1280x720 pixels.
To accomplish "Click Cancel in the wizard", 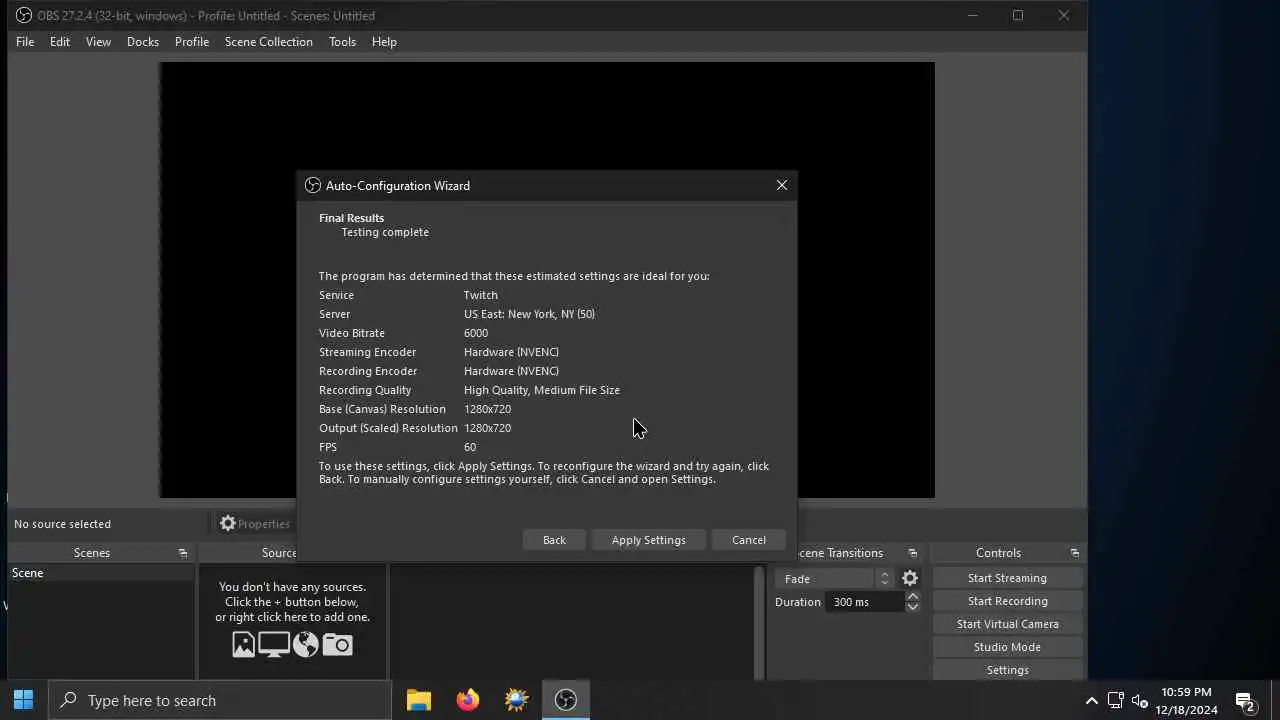I will point(749,540).
